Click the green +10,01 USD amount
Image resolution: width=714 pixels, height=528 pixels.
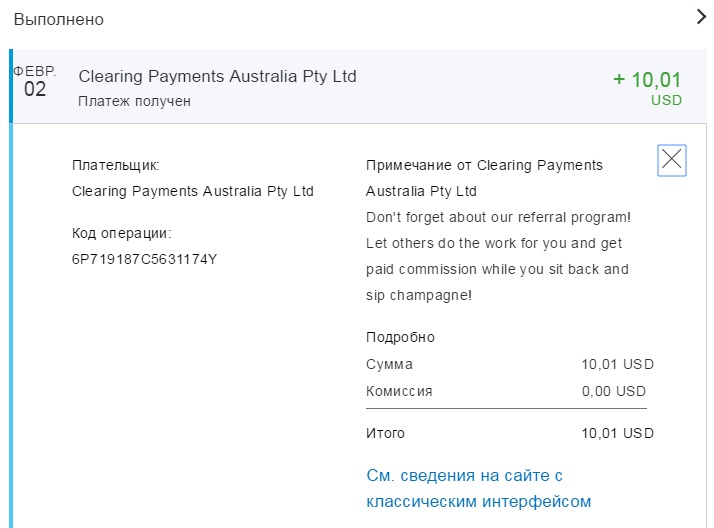(647, 80)
